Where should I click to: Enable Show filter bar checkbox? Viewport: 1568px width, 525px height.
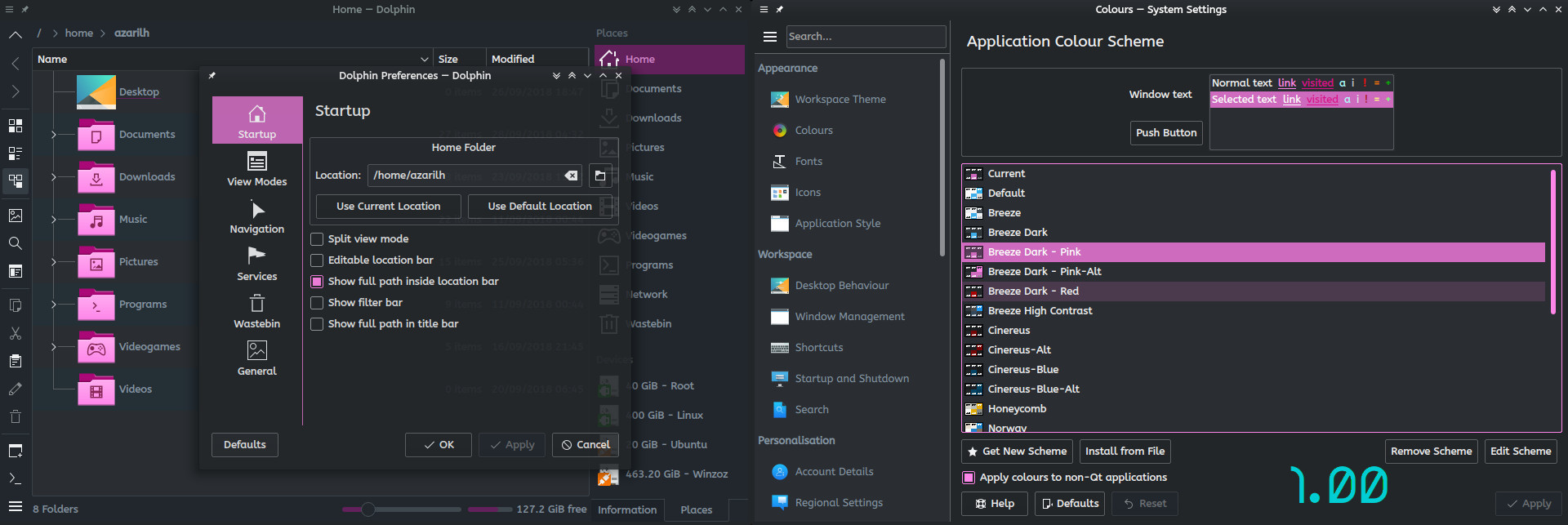coord(317,303)
